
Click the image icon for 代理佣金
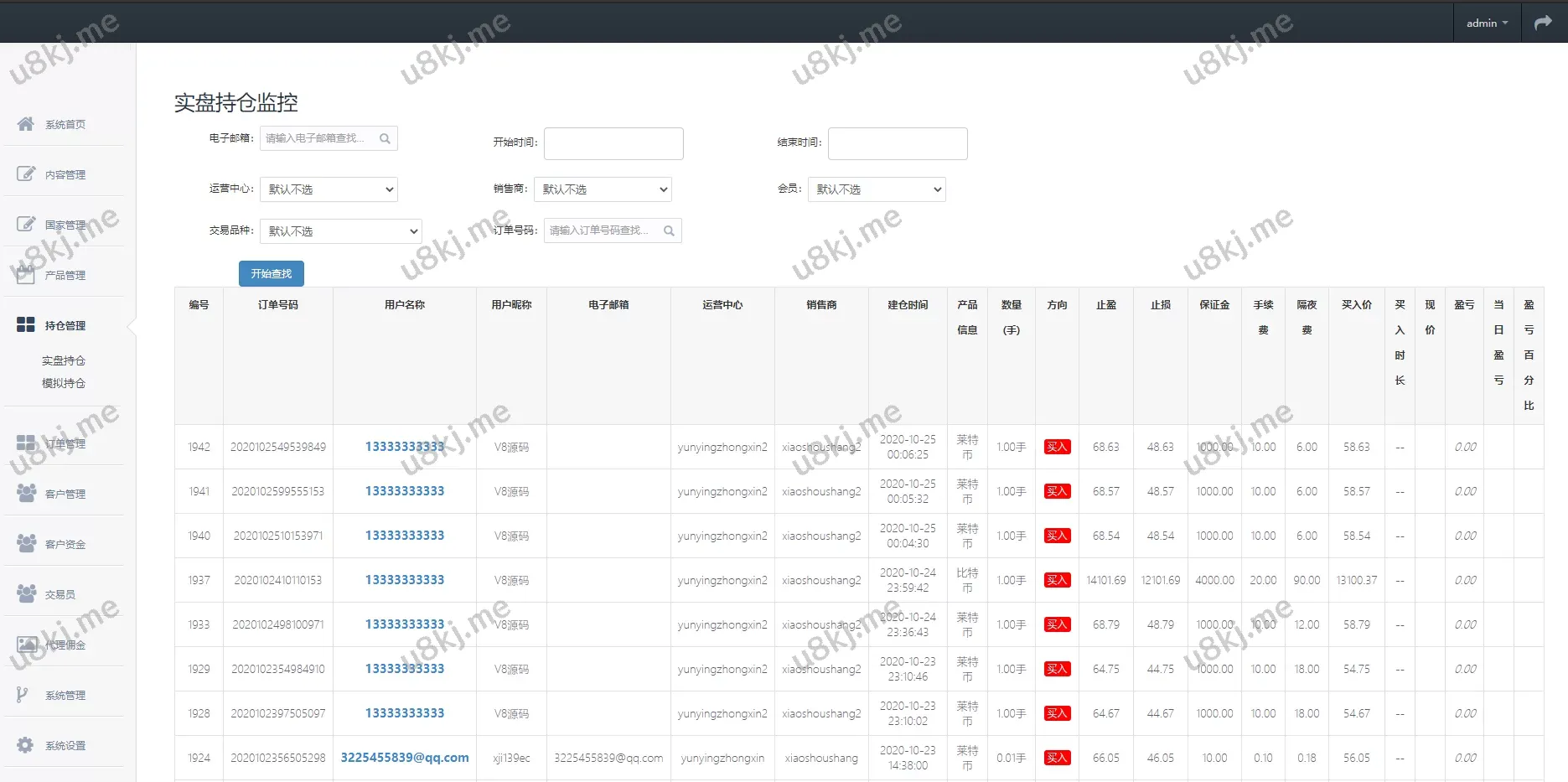(26, 645)
